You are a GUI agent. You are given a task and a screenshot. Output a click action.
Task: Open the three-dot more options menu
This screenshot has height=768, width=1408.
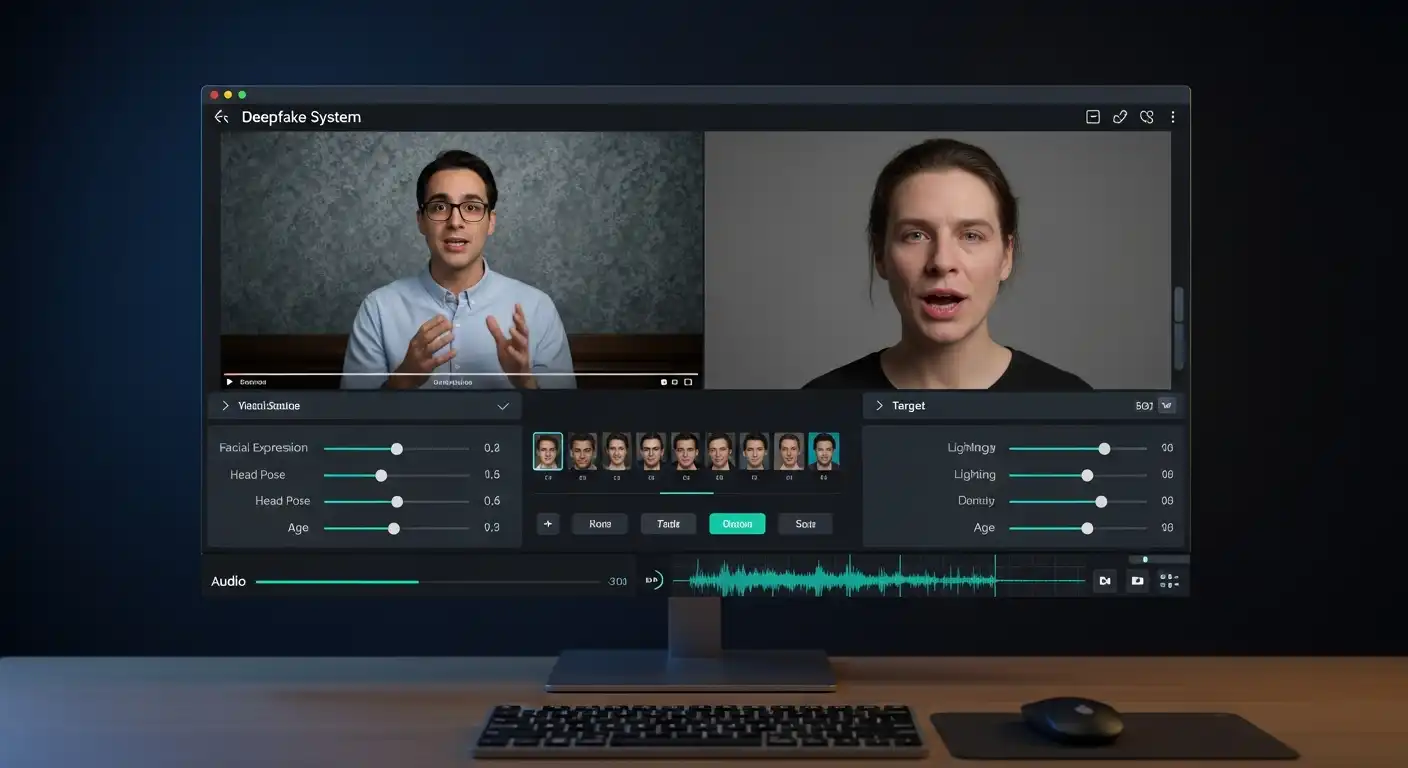coord(1173,117)
